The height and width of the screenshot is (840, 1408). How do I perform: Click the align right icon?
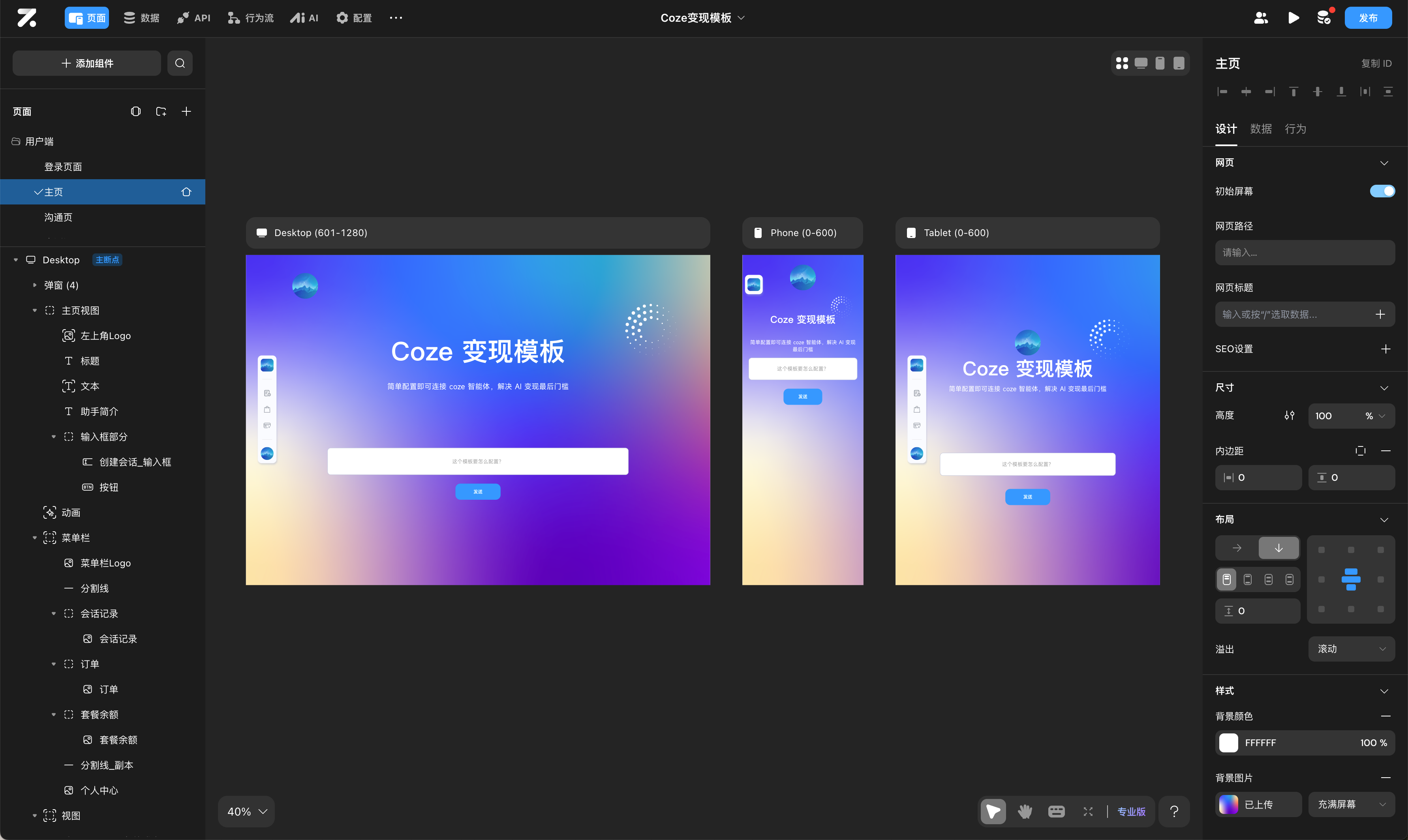1270,92
